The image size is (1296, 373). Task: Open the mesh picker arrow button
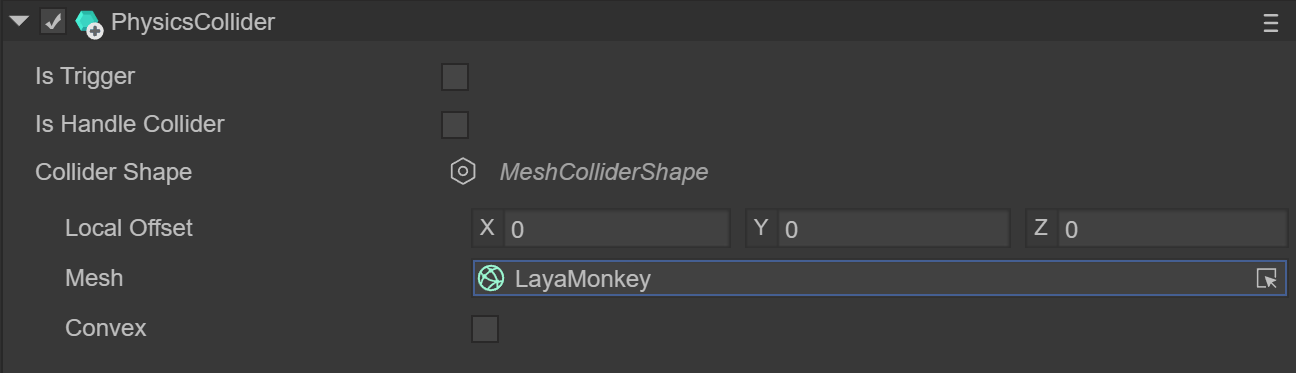[1267, 279]
